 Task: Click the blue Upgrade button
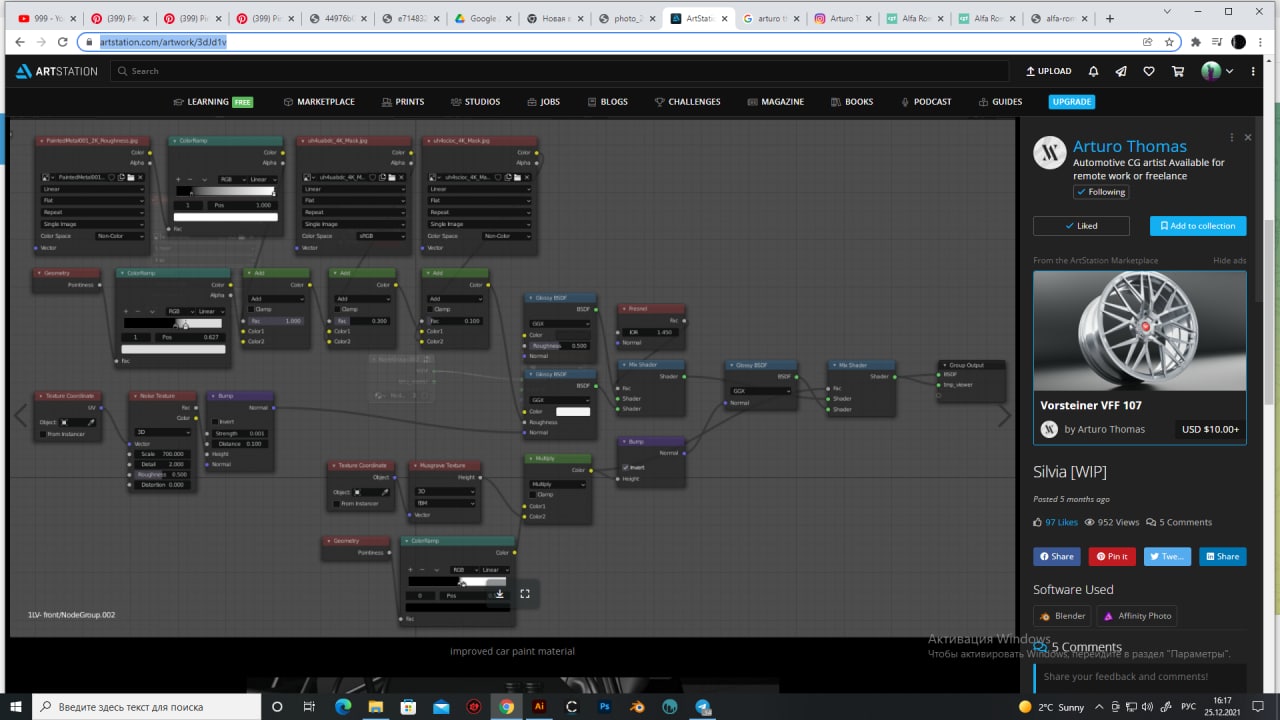click(1072, 102)
